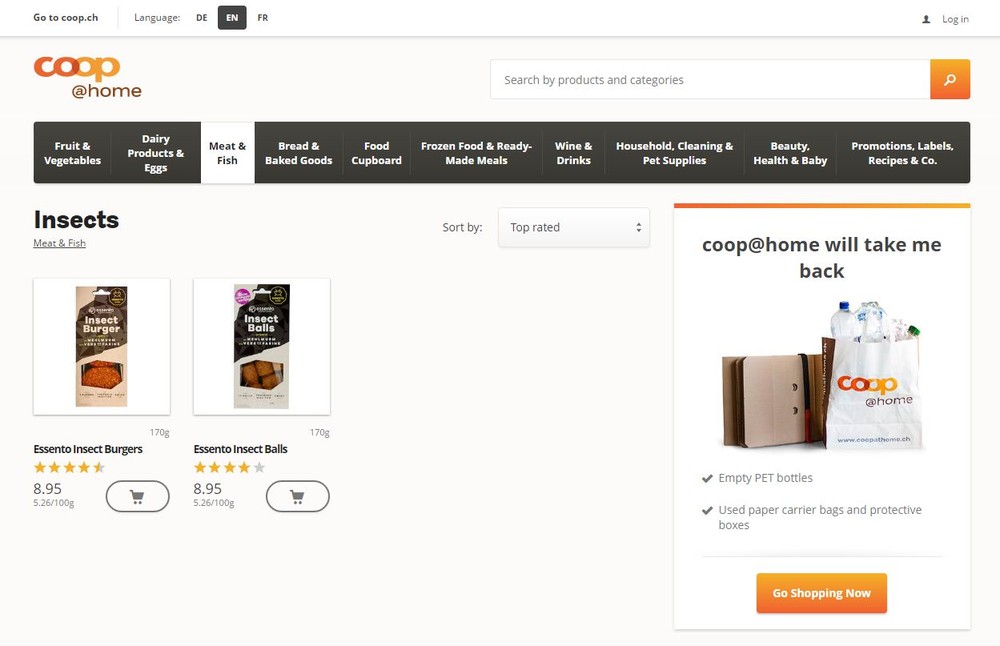Add Essento Insect Balls to cart
1000x646 pixels.
tap(297, 496)
